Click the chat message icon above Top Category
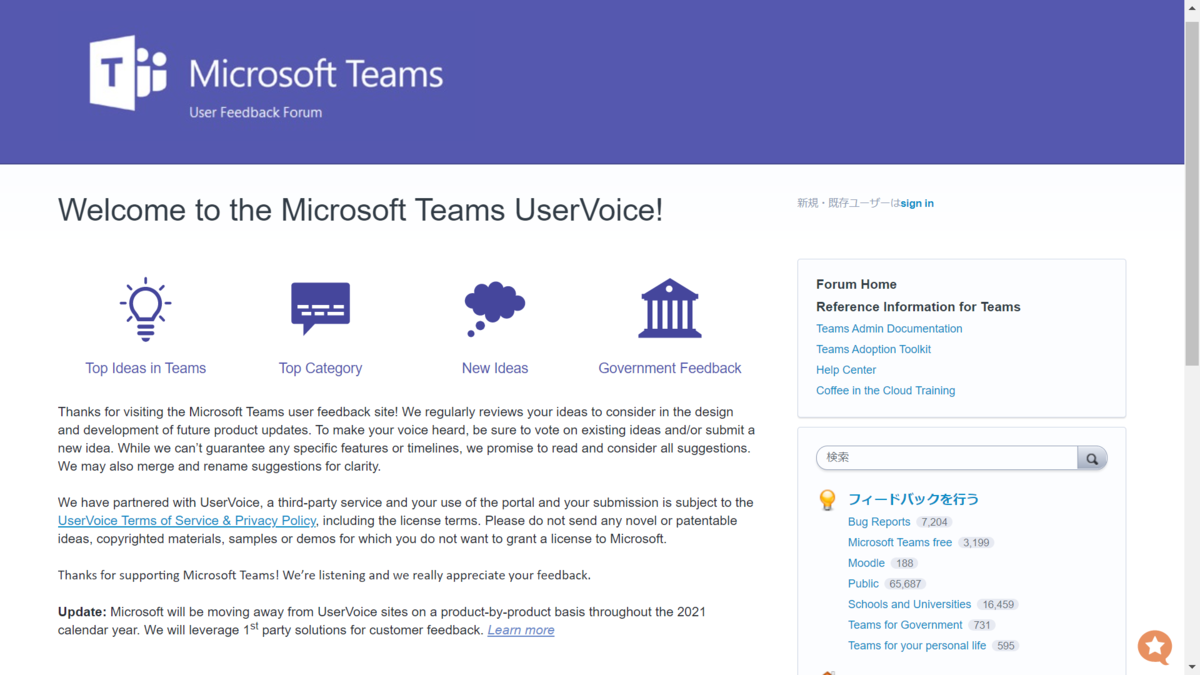This screenshot has height=675, width=1200. coord(320,309)
